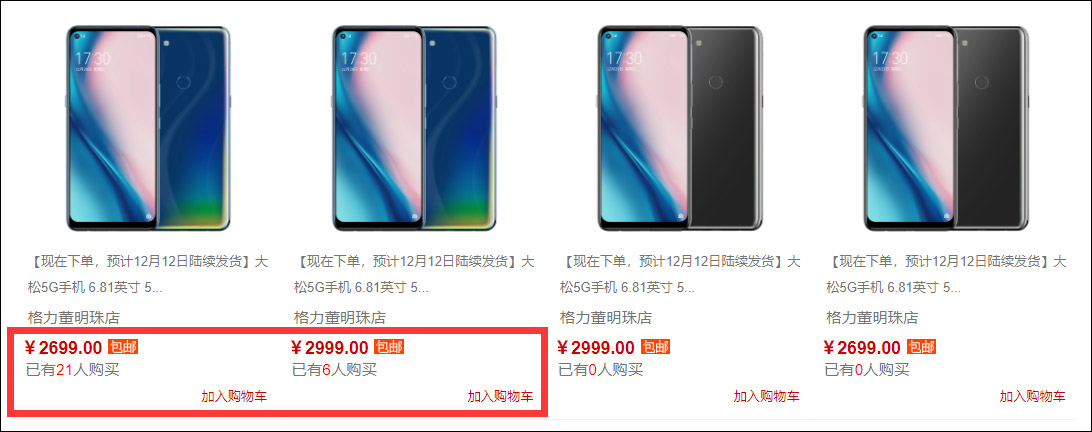Click the third product's title text

coord(680,275)
